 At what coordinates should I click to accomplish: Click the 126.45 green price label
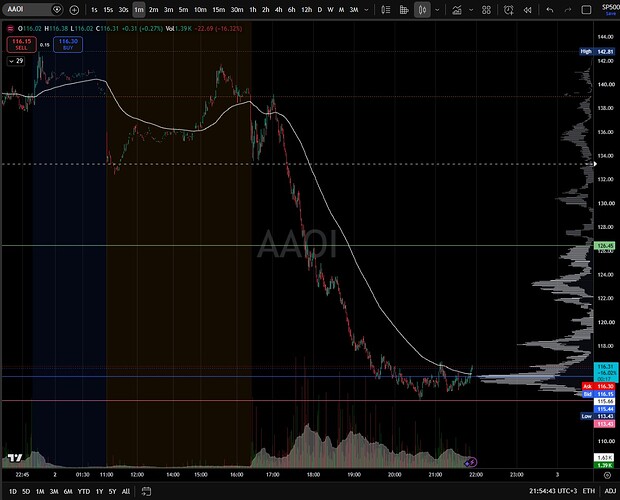point(605,246)
